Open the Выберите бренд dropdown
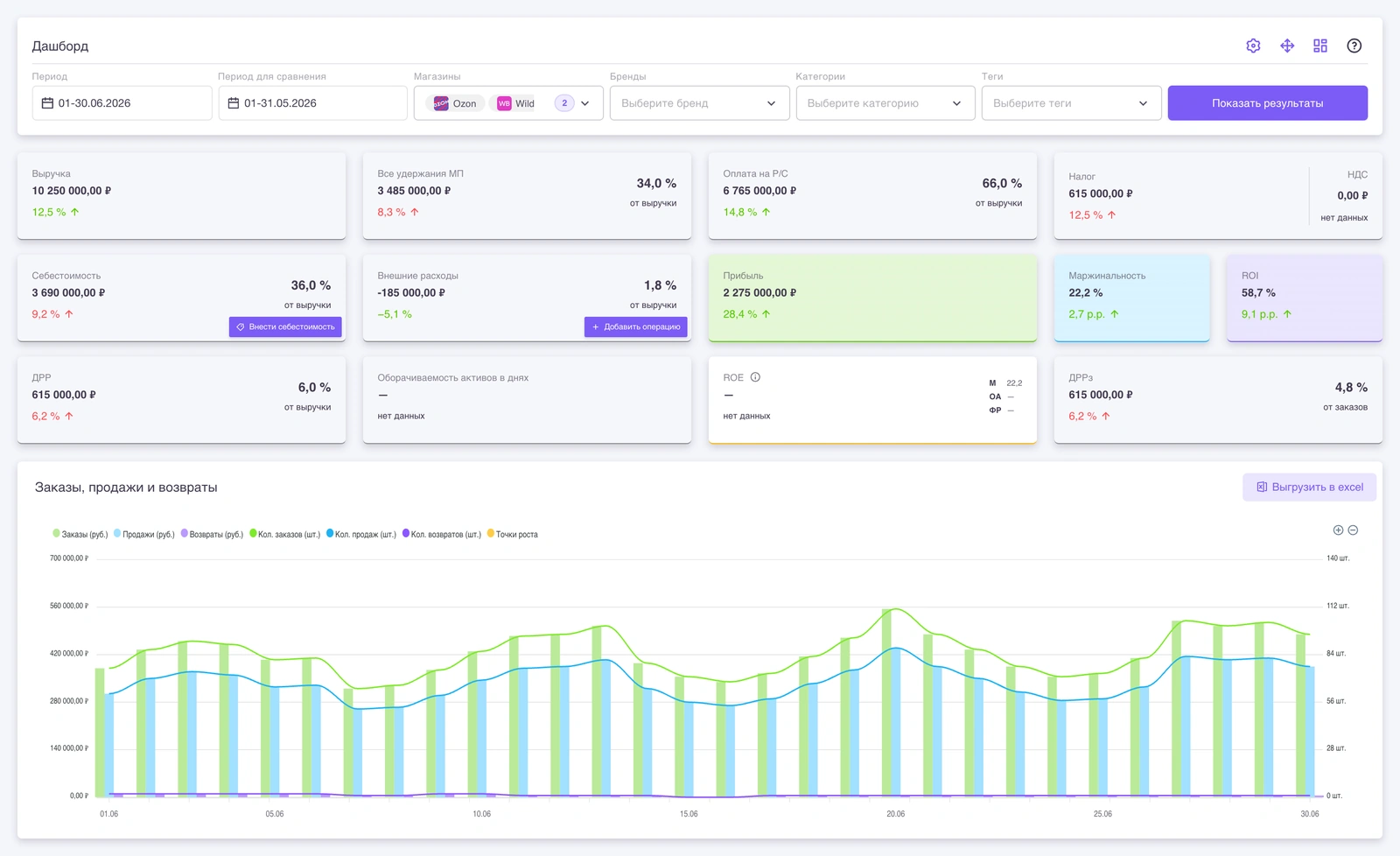 (x=699, y=103)
